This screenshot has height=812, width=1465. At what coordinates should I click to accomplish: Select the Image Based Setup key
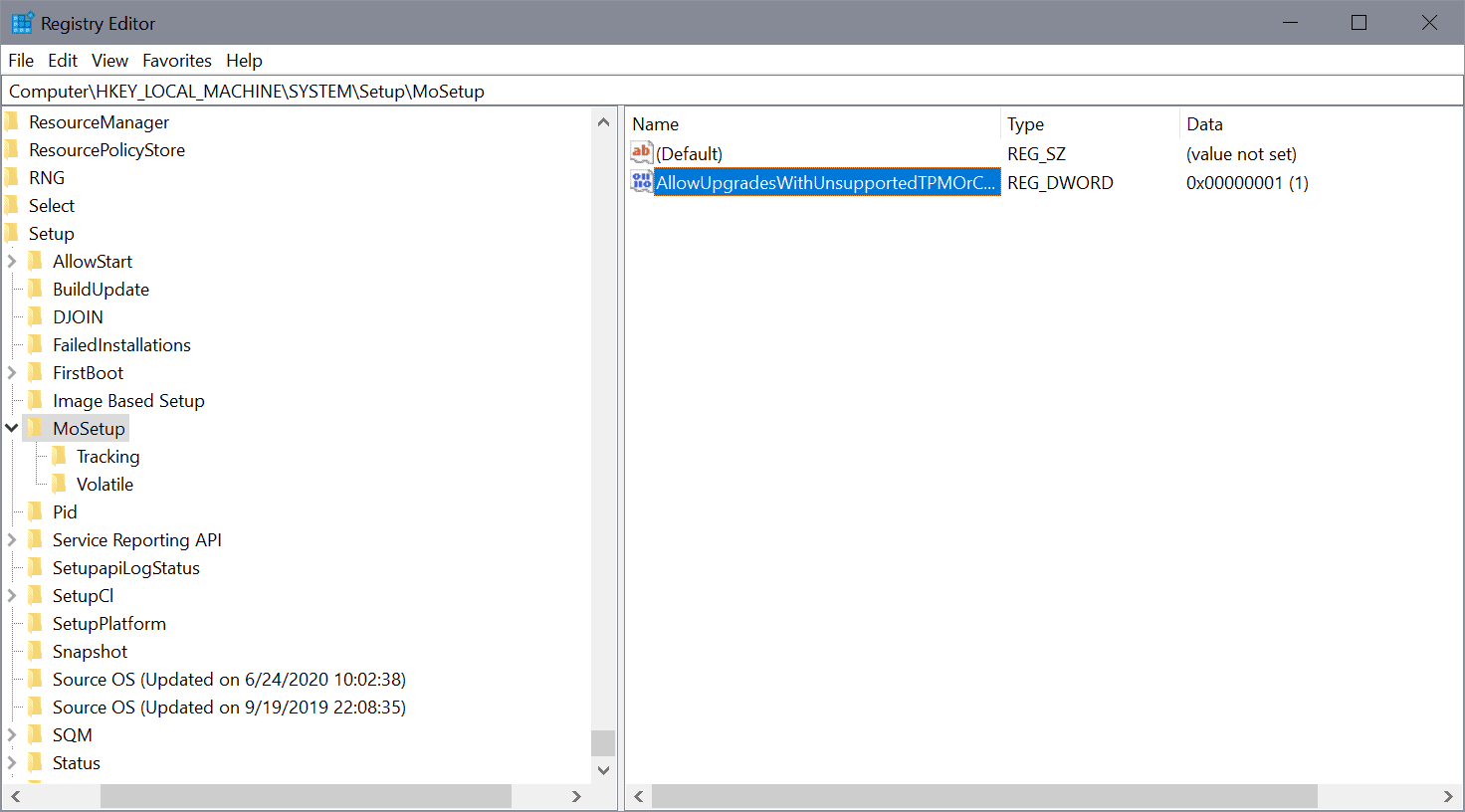[x=128, y=401]
